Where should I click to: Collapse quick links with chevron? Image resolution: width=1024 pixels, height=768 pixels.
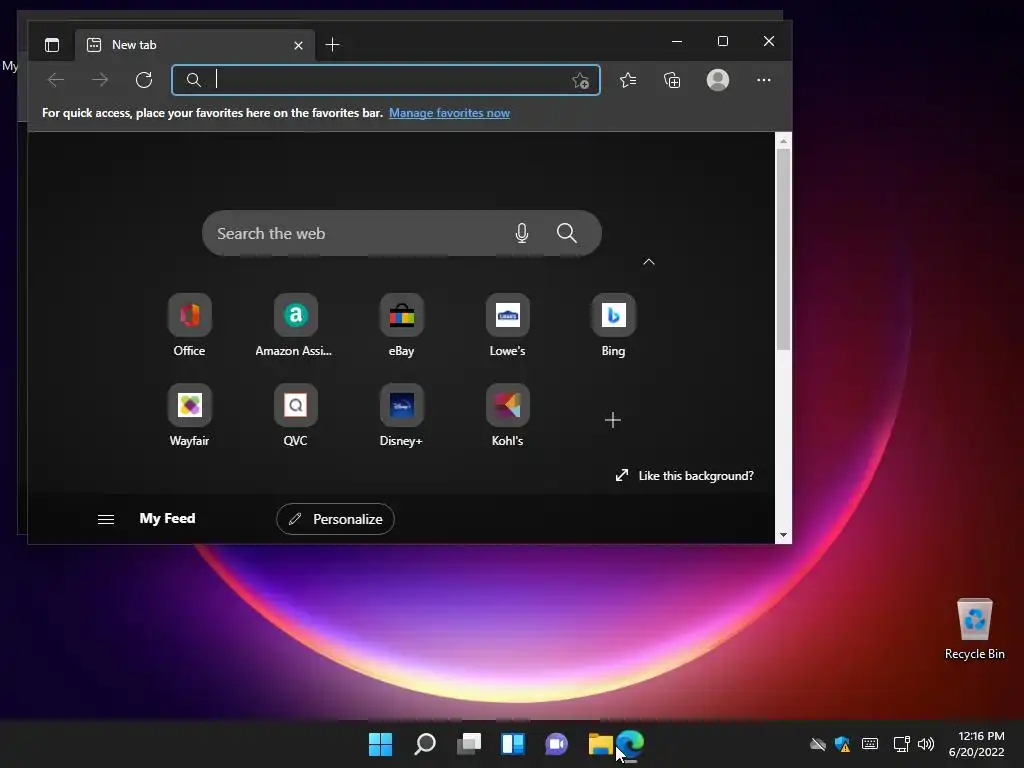point(648,262)
